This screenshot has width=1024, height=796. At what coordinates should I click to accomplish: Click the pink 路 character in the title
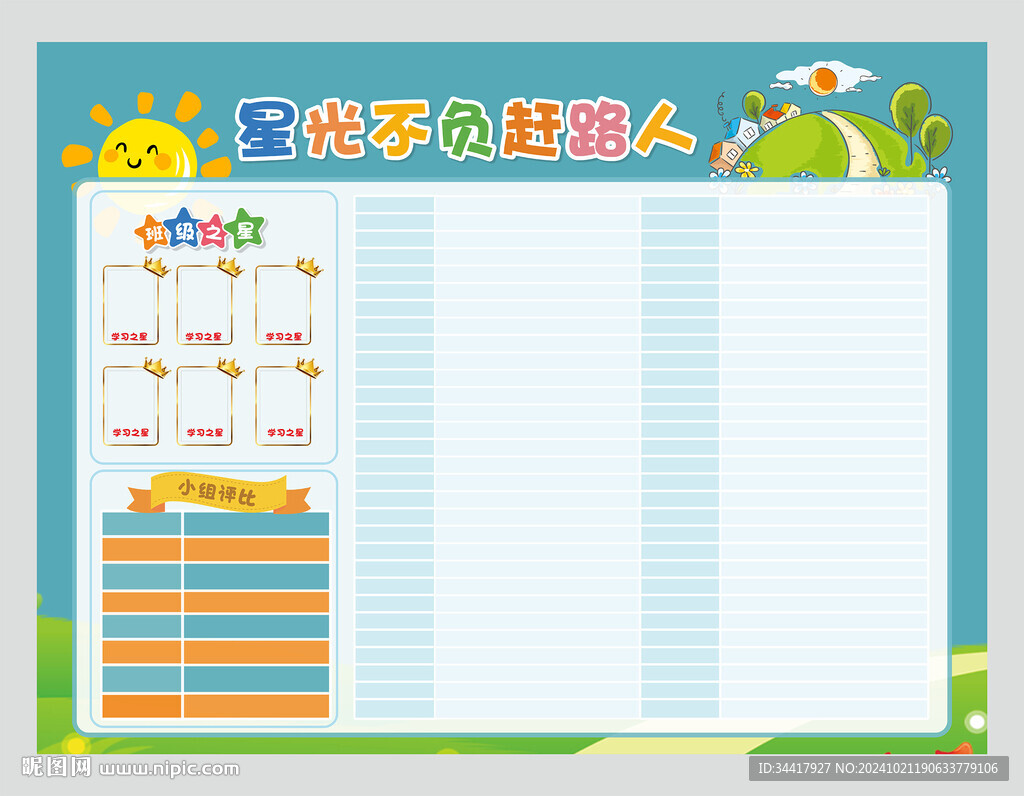(x=599, y=129)
